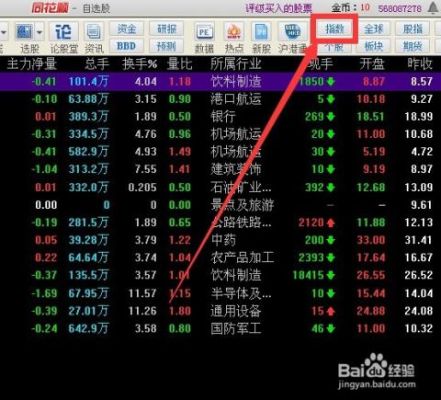Image resolution: width=441 pixels, height=400 pixels.
Task: Open the PE 数据 icon
Action: click(204, 32)
